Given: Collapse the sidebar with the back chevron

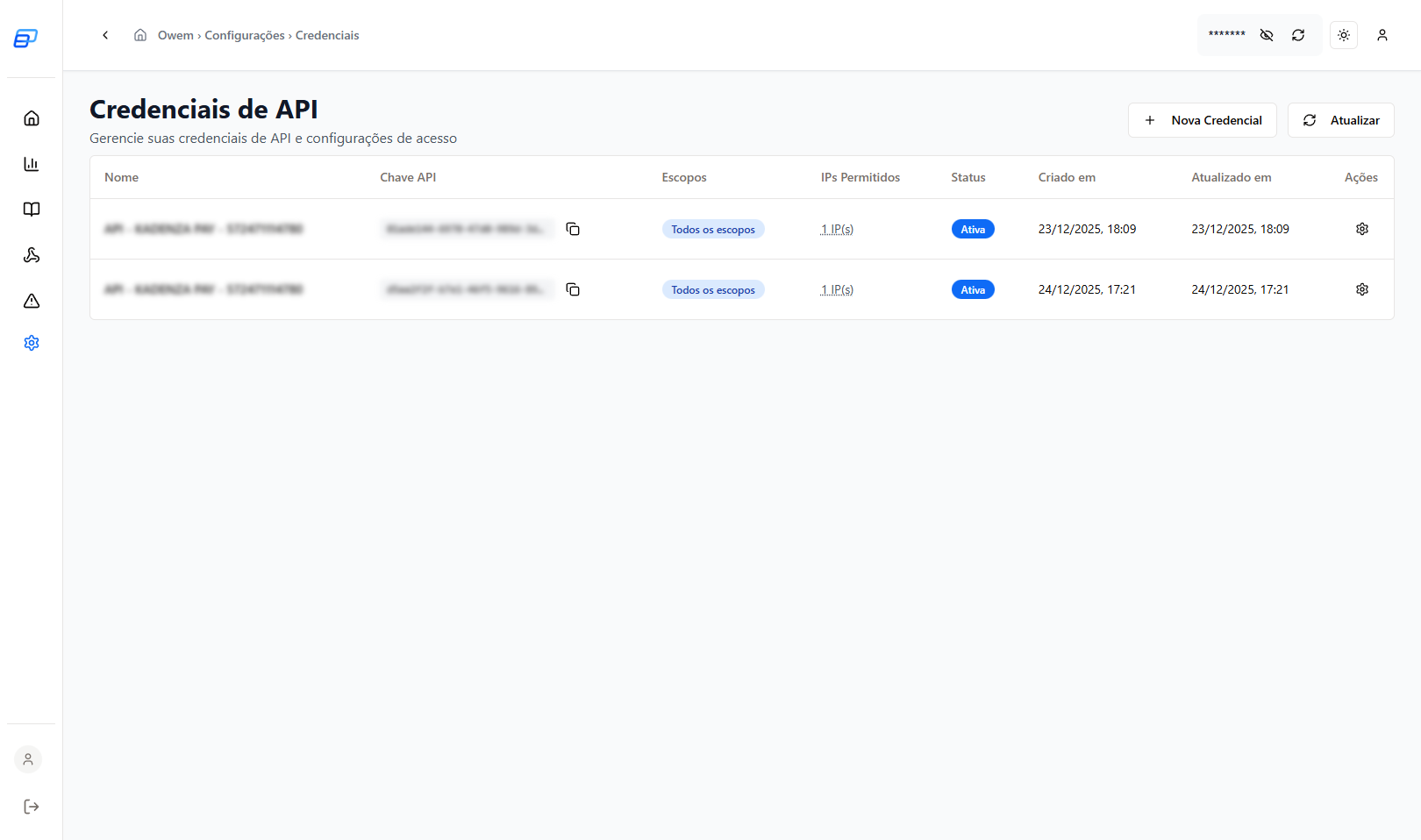Looking at the screenshot, I should (105, 35).
